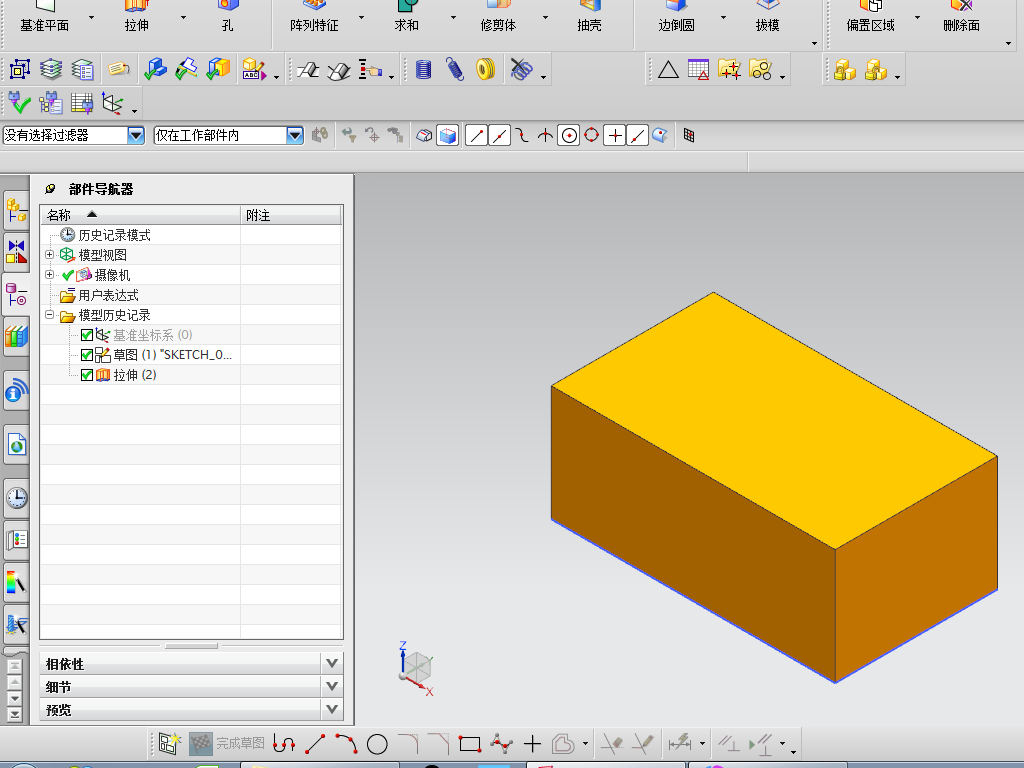1024x768 pixels.
Task: Open the 没有选择过滤器 filter dropdown
Action: [x=136, y=136]
